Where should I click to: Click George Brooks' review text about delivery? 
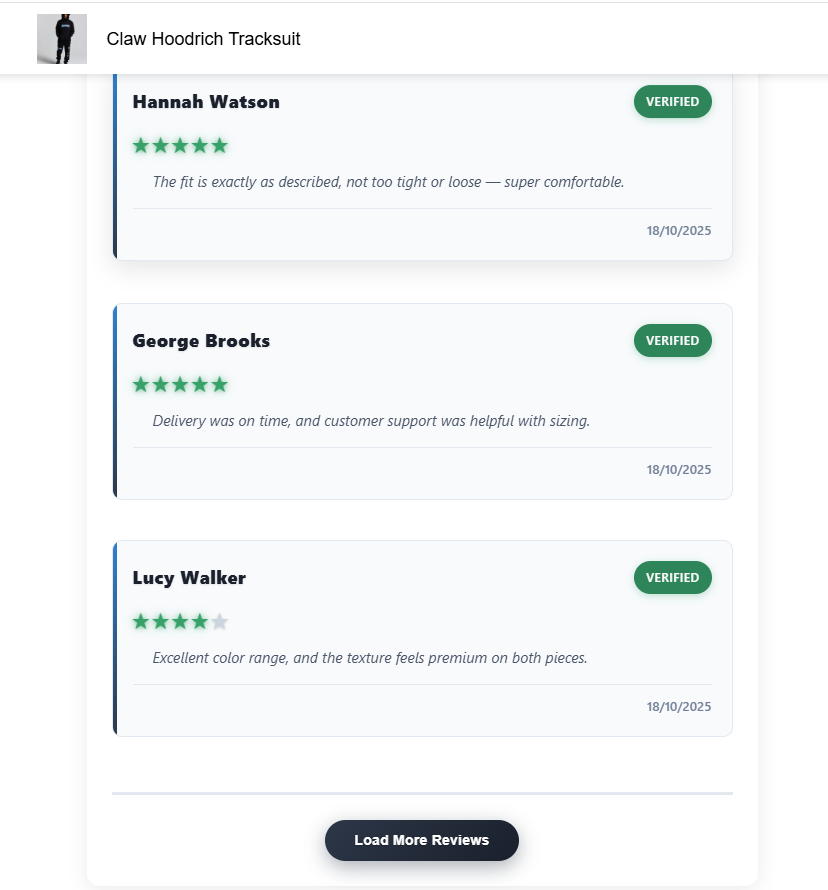(371, 421)
